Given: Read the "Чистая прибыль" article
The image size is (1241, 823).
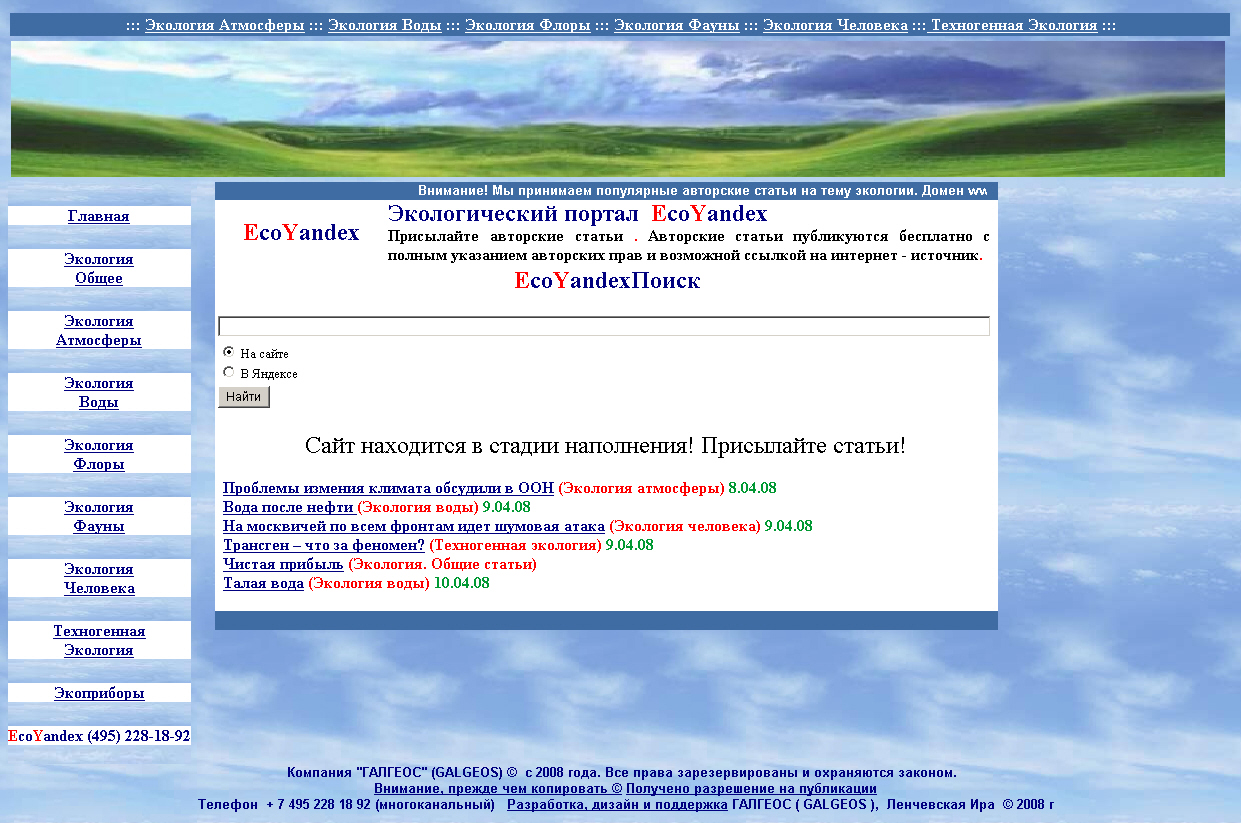Looking at the screenshot, I should 281,563.
